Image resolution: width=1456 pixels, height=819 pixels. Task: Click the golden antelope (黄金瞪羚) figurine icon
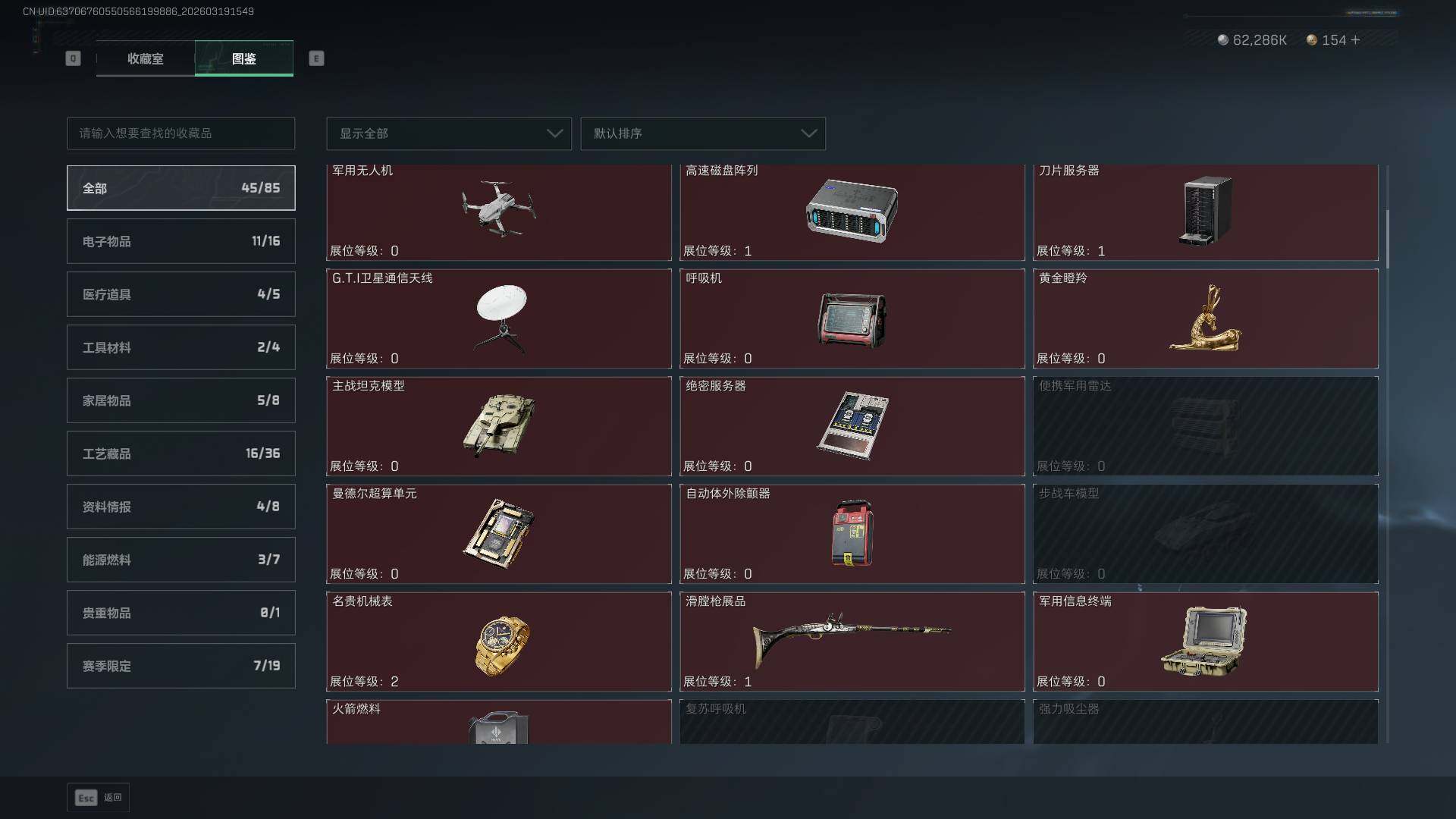(x=1206, y=318)
